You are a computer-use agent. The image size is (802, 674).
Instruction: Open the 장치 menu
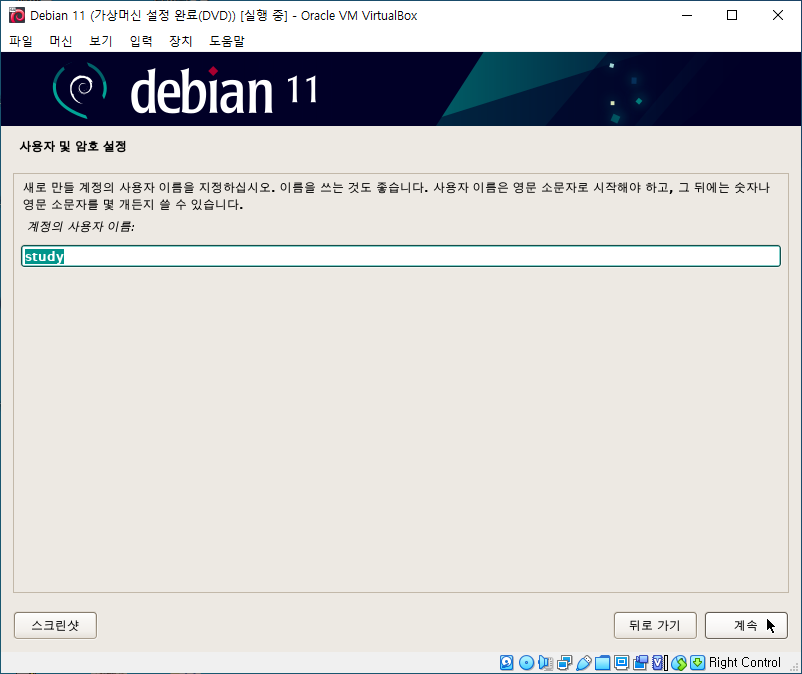tap(181, 41)
